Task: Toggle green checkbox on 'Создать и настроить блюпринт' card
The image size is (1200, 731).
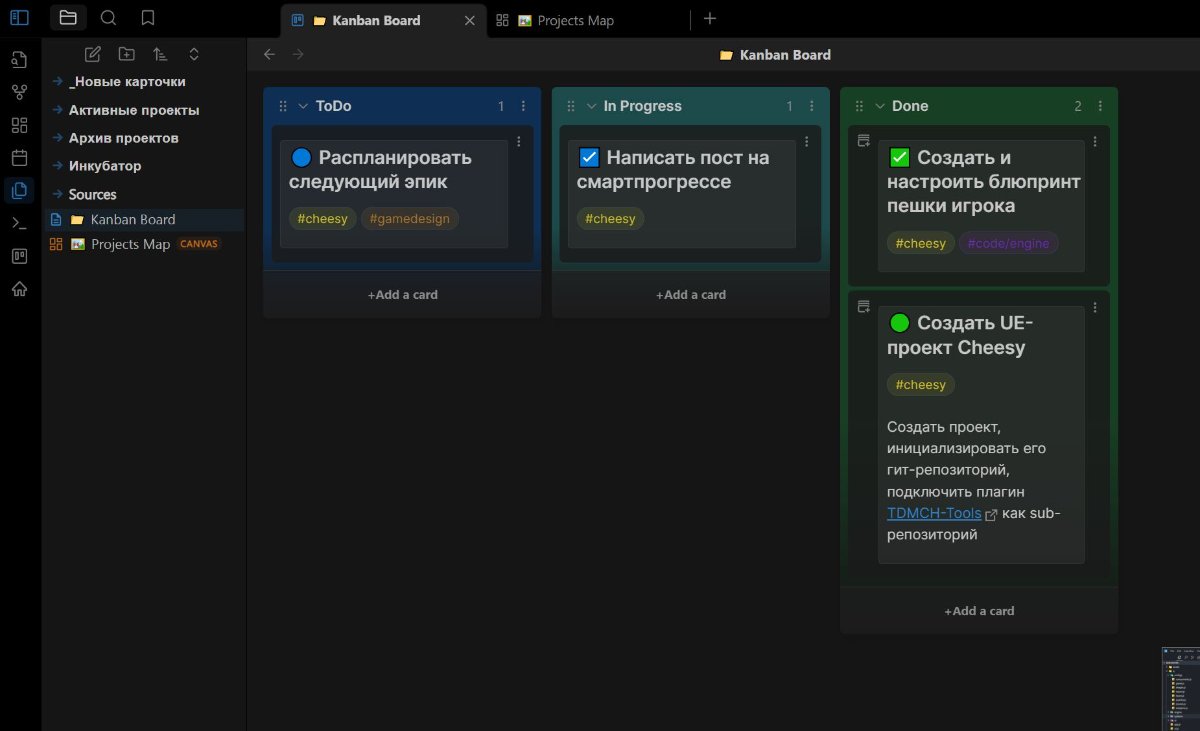Action: coord(899,157)
